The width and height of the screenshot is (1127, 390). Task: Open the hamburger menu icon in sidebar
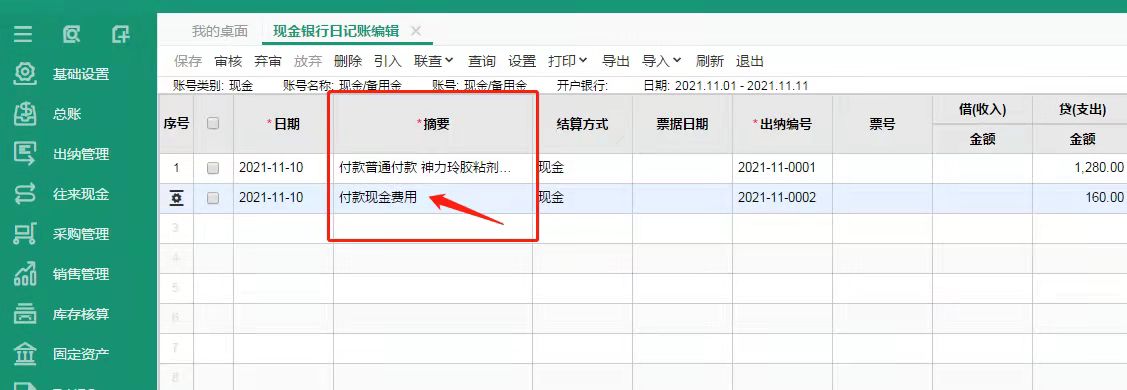tap(23, 34)
